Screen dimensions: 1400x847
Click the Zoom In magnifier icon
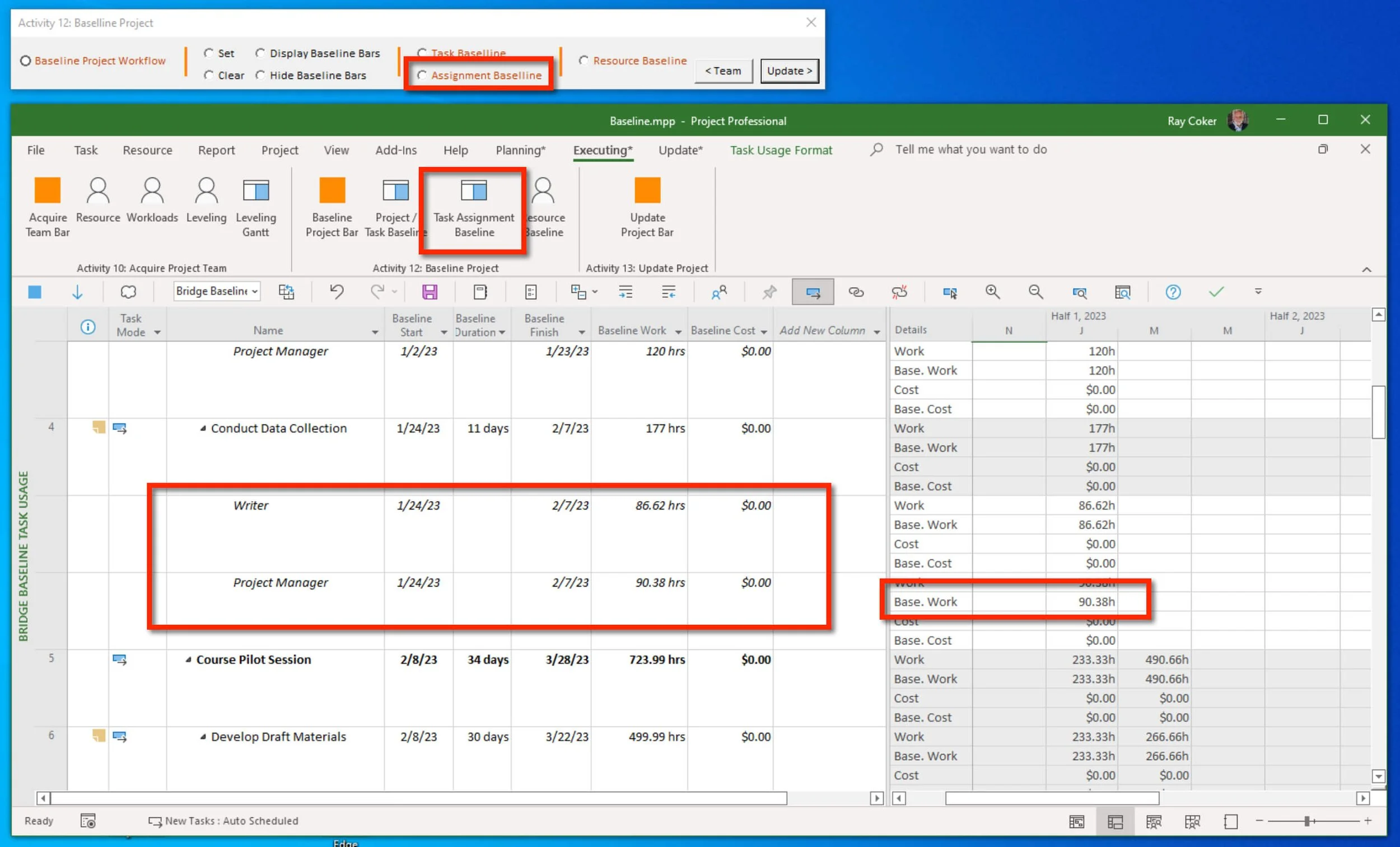(992, 292)
